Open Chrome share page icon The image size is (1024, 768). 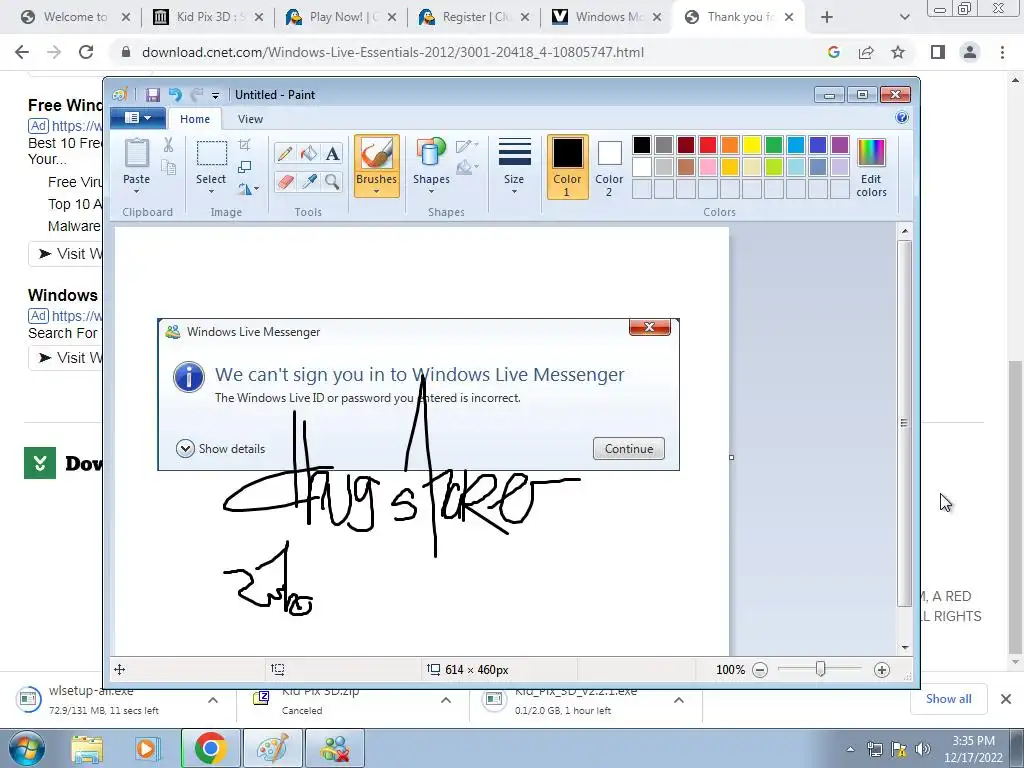(866, 52)
